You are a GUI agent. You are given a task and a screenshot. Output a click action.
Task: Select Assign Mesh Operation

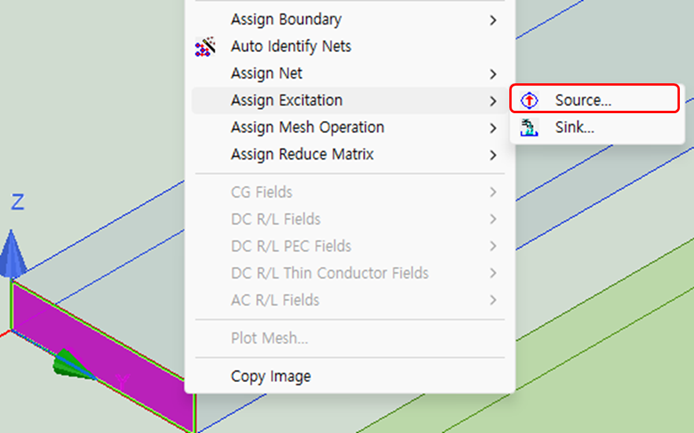307,127
